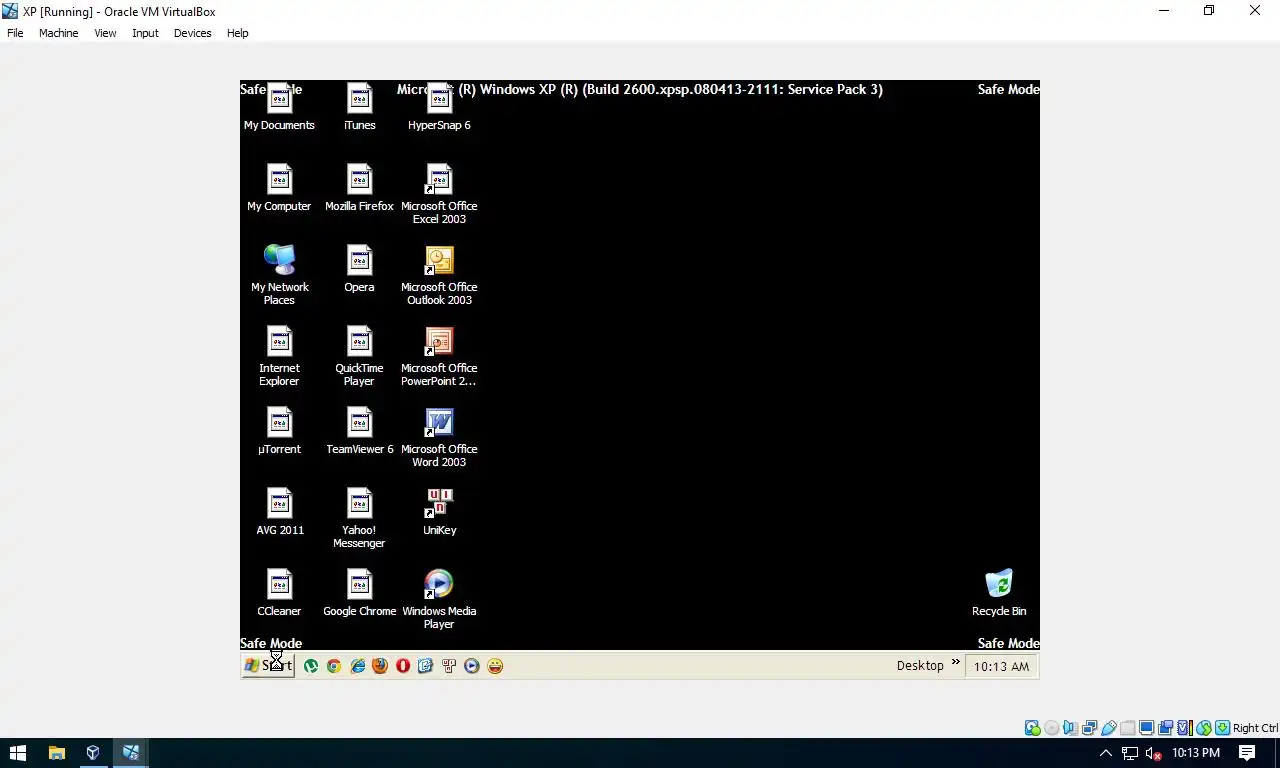Select the Mozilla Firefox desktop shortcut
1280x768 pixels.
[359, 188]
